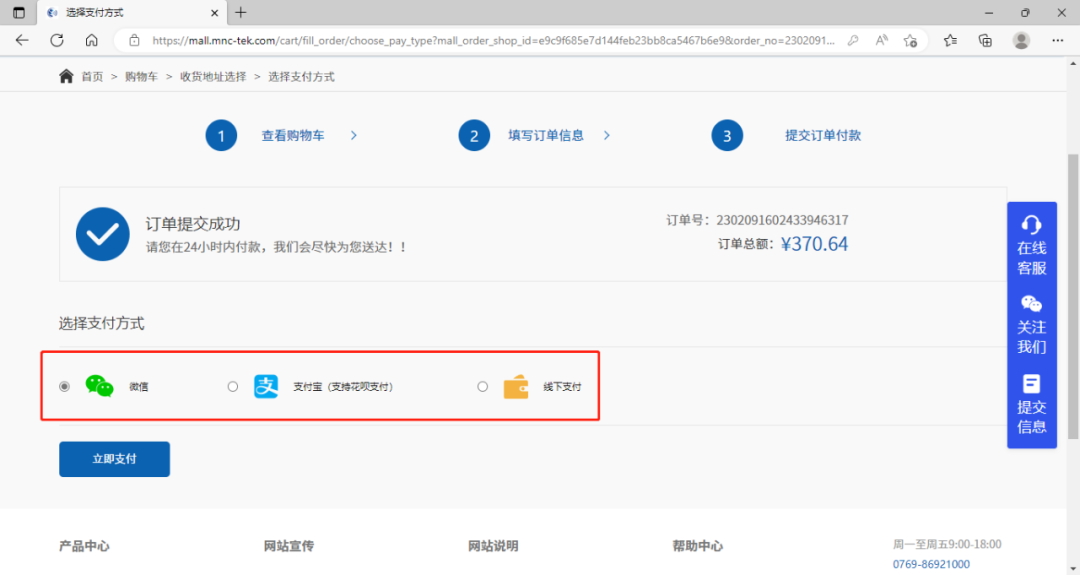Click 查看购物车 step label

tap(293, 136)
